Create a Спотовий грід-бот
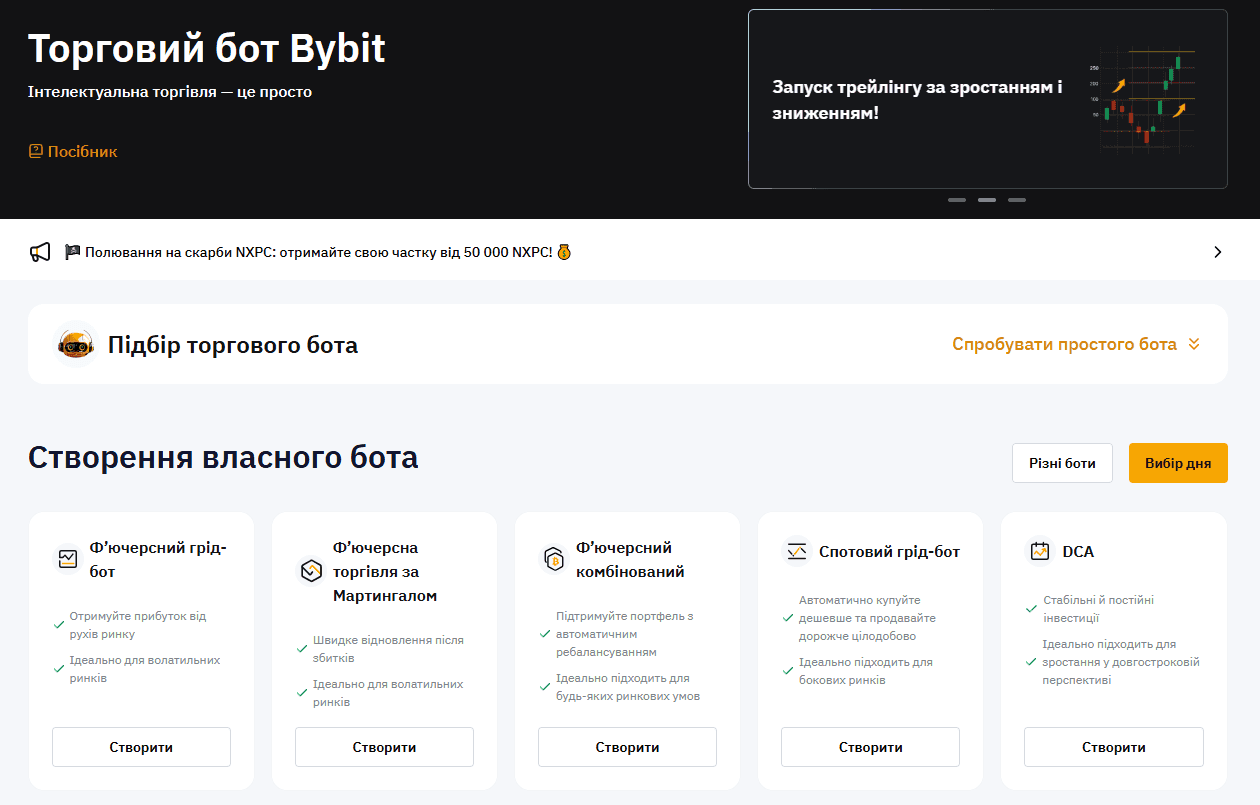The width and height of the screenshot is (1260, 805). pos(870,747)
